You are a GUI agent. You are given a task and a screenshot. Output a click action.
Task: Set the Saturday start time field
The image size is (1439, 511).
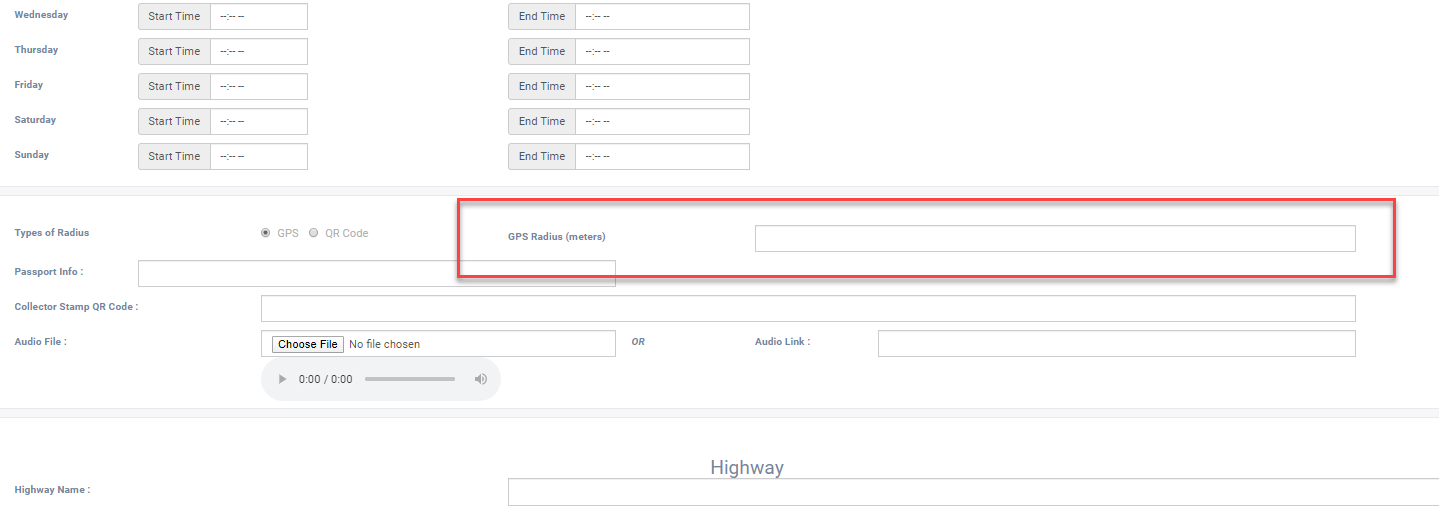click(258, 122)
